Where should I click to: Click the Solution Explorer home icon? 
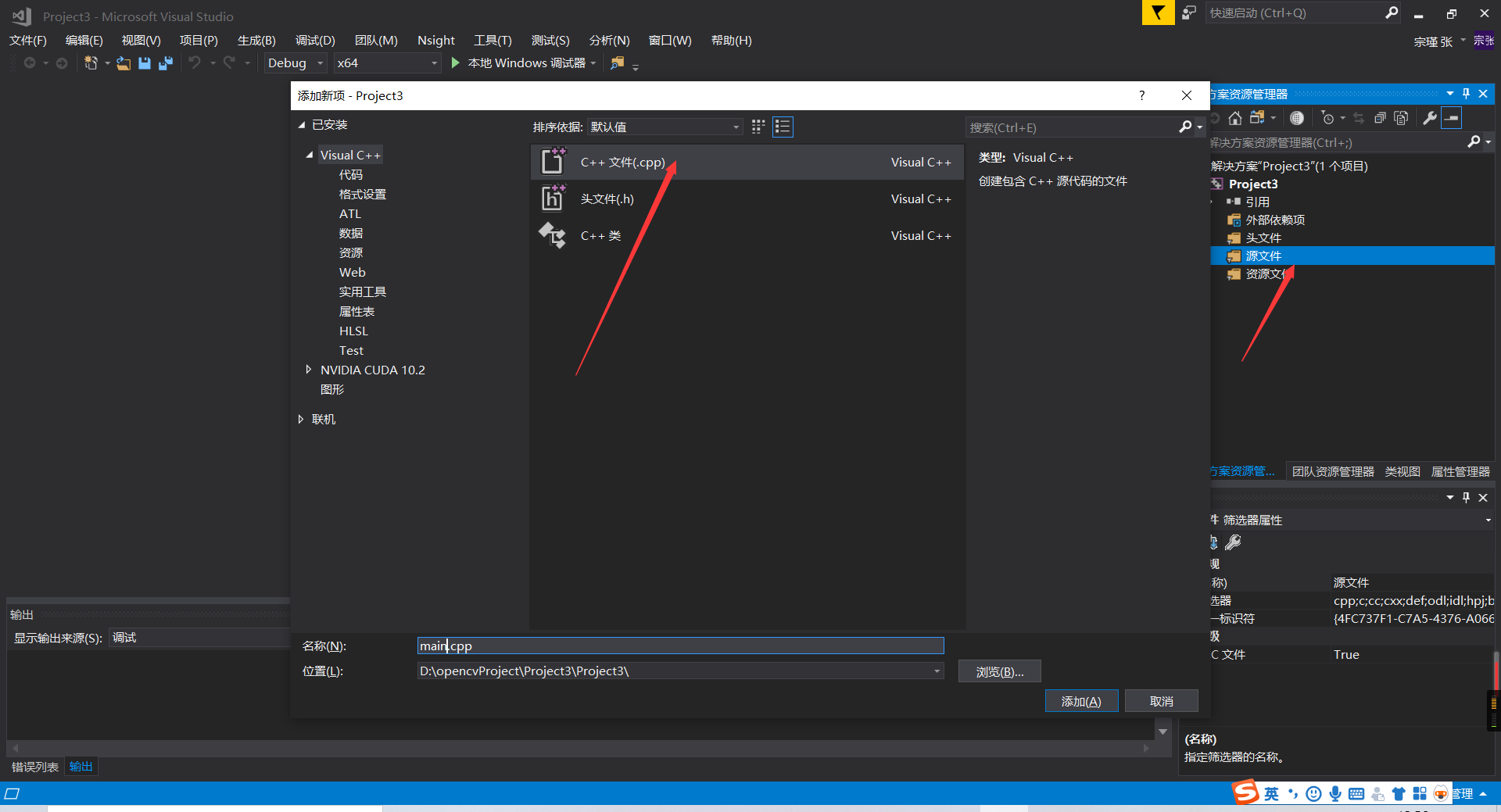click(1235, 118)
